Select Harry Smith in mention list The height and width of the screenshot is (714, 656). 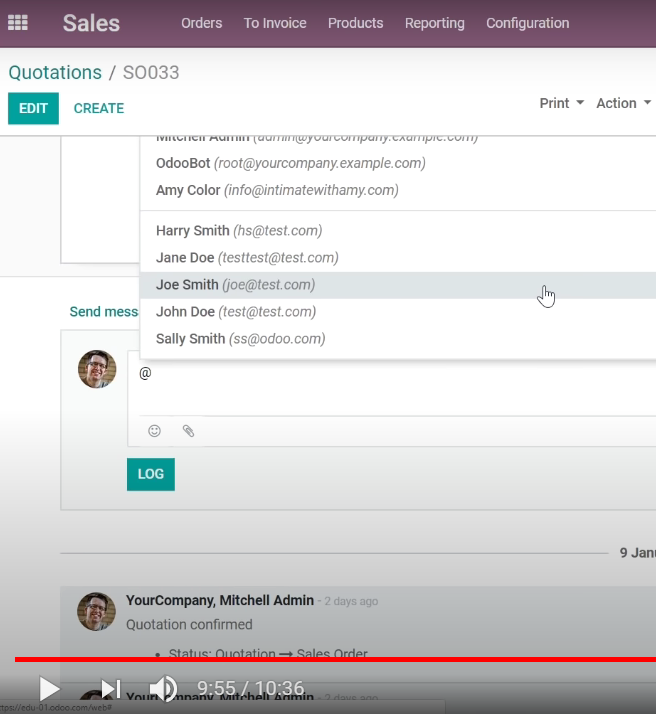click(398, 230)
